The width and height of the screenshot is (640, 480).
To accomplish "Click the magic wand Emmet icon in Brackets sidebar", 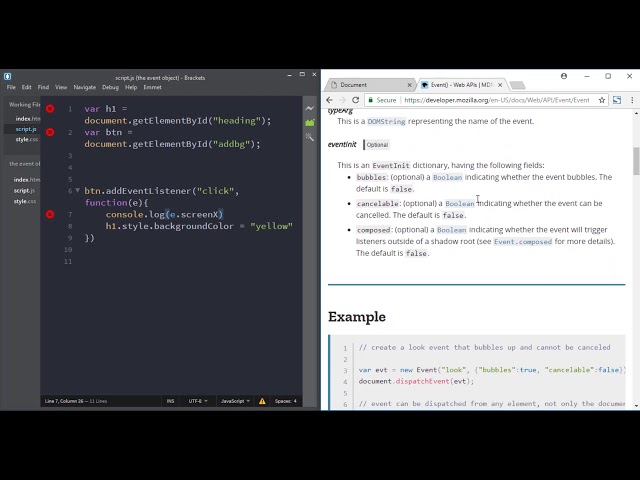I will 310,137.
